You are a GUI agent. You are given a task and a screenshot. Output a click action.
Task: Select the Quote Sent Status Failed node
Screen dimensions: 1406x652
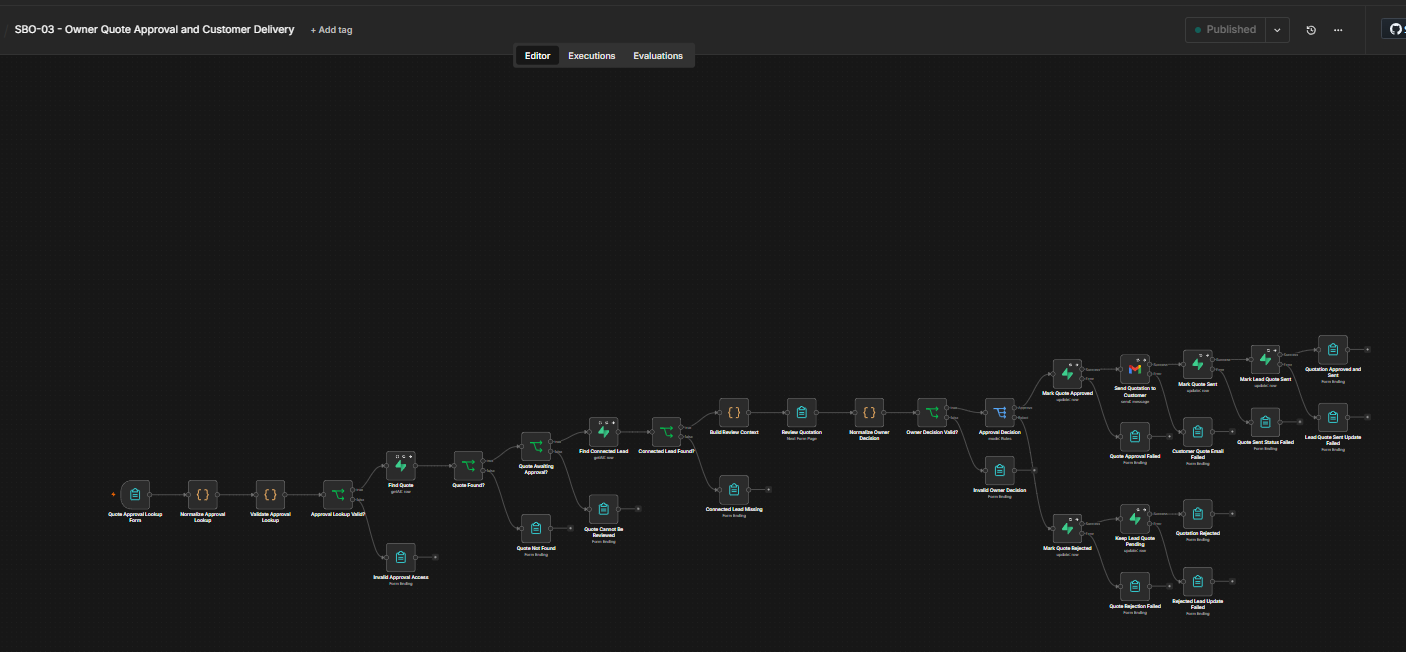1265,422
